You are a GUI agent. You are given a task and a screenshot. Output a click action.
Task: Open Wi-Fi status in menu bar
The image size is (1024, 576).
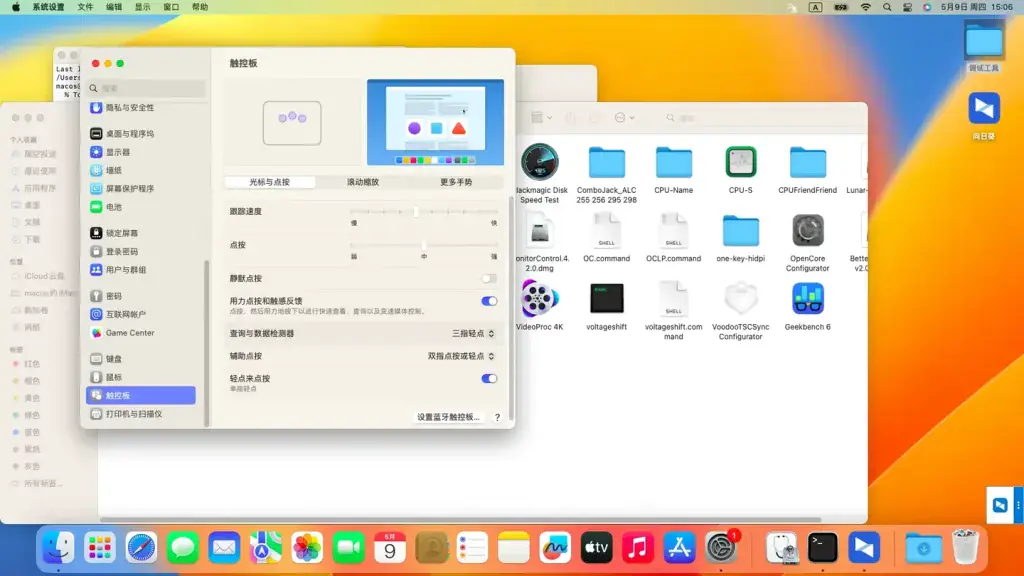tap(866, 7)
